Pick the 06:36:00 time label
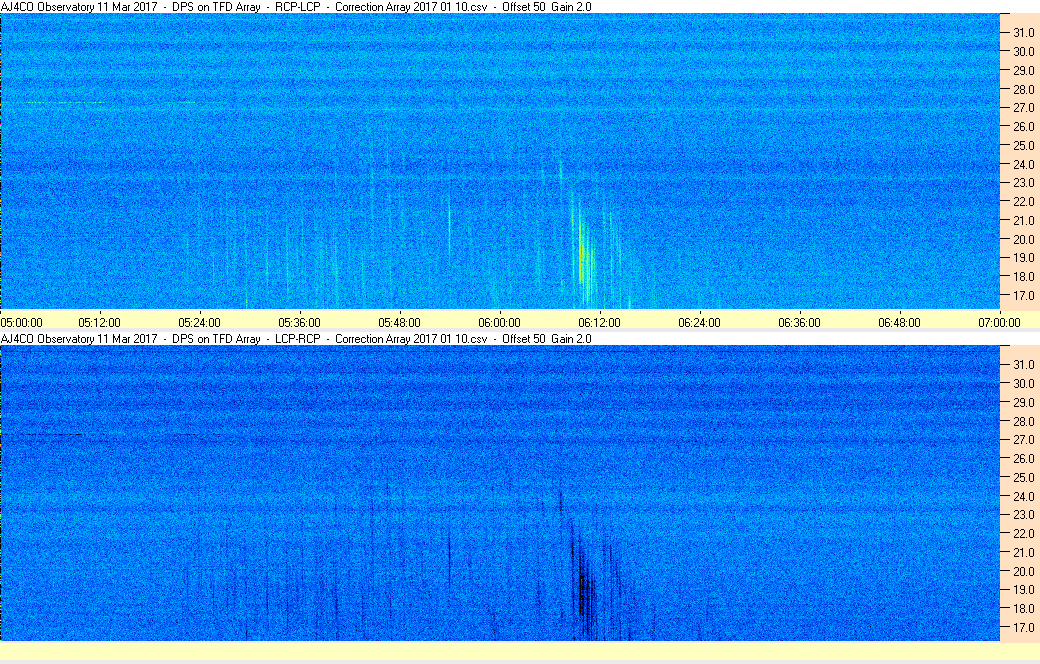Screen dimensions: 1040x664 pyautogui.click(x=799, y=322)
